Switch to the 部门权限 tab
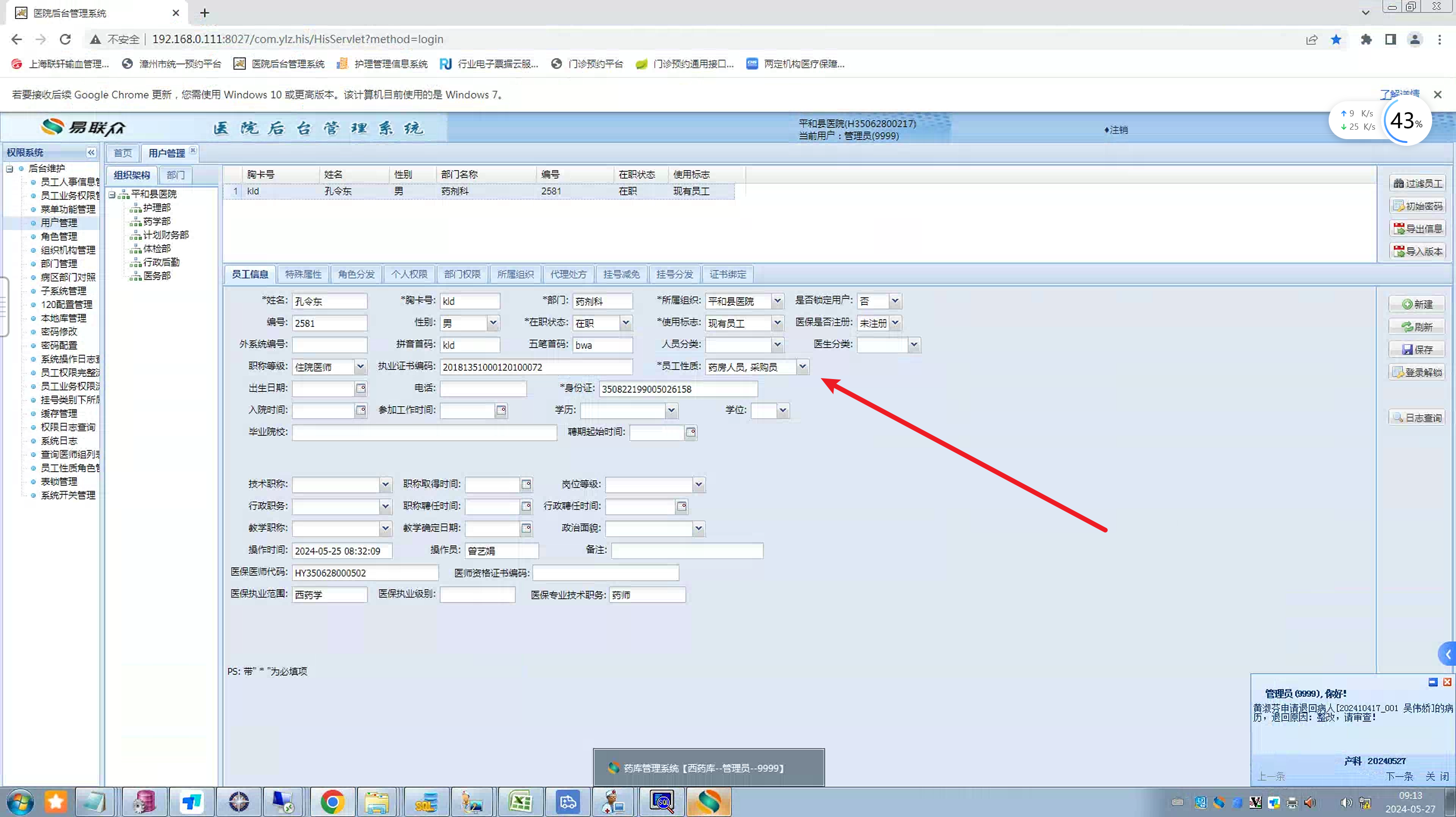Image resolution: width=1456 pixels, height=817 pixels. [462, 275]
